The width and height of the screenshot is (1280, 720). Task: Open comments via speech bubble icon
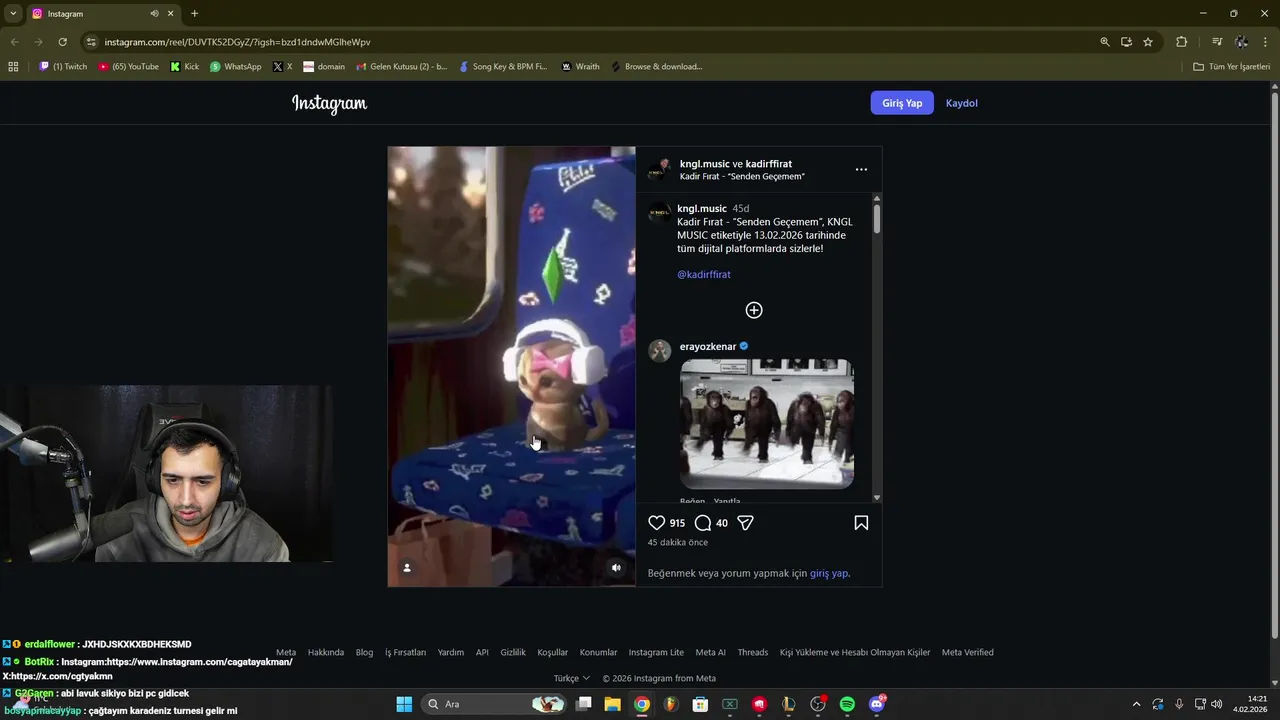point(703,523)
